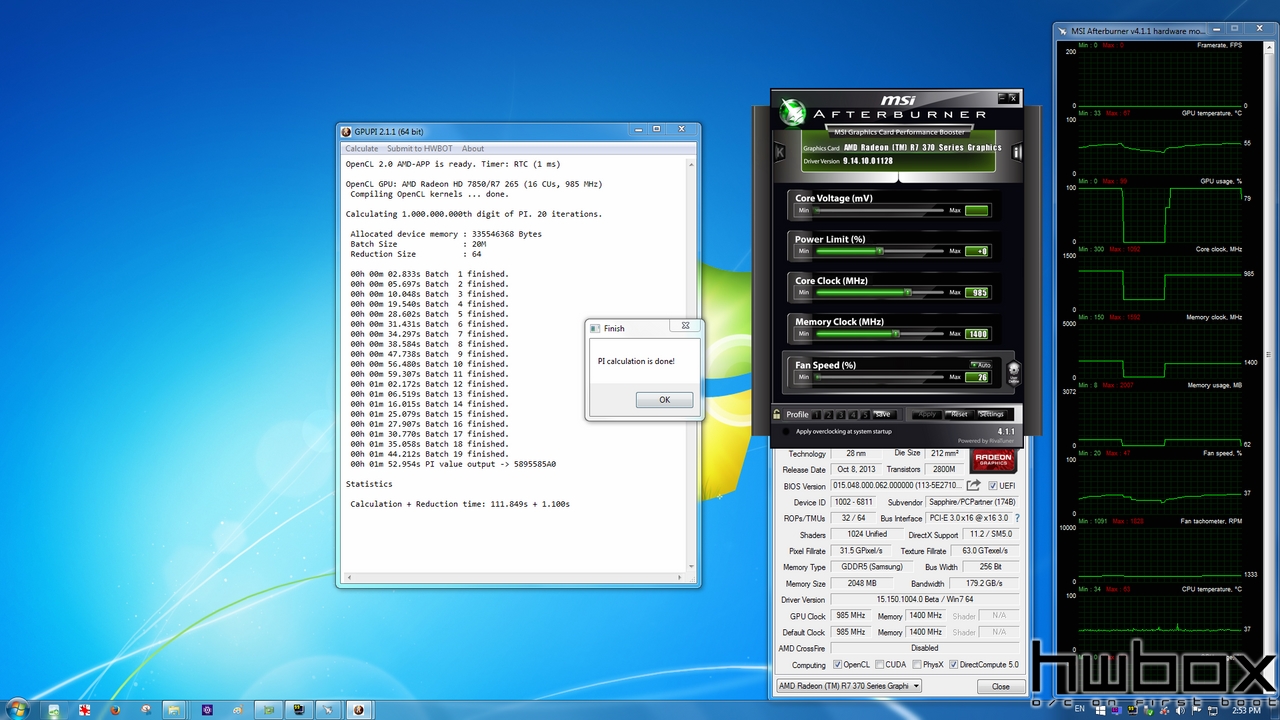Screen dimensions: 1280x720
Task: Click the Power Limit value field +0
Action: click(976, 251)
